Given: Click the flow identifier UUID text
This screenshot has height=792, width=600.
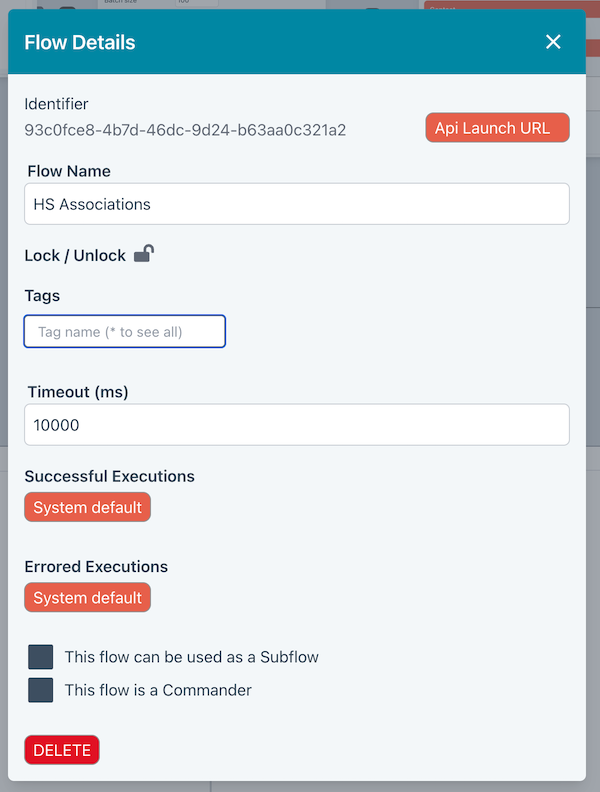Looking at the screenshot, I should pyautogui.click(x=185, y=130).
